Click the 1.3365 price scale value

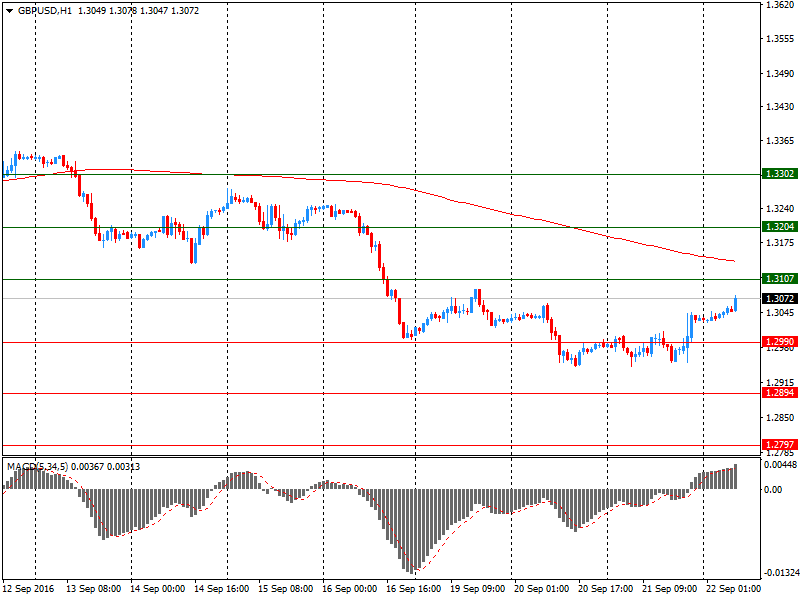point(780,141)
